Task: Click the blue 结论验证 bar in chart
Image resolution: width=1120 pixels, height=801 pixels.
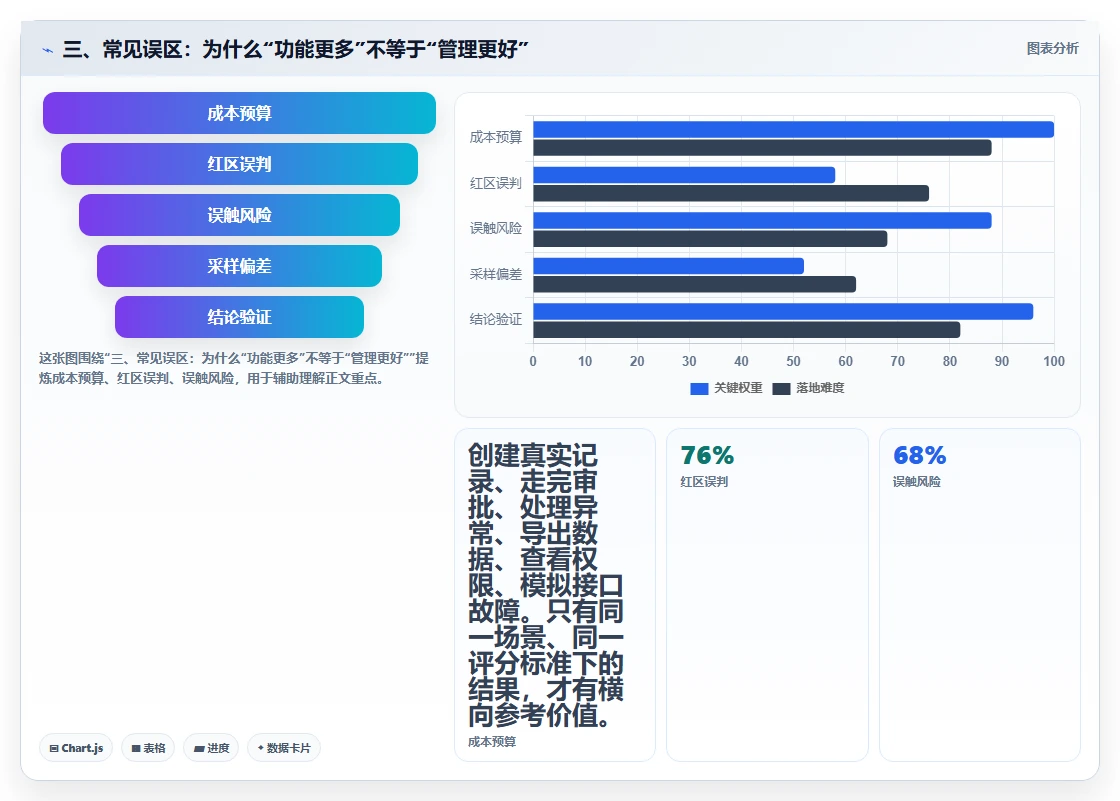Action: [x=783, y=312]
